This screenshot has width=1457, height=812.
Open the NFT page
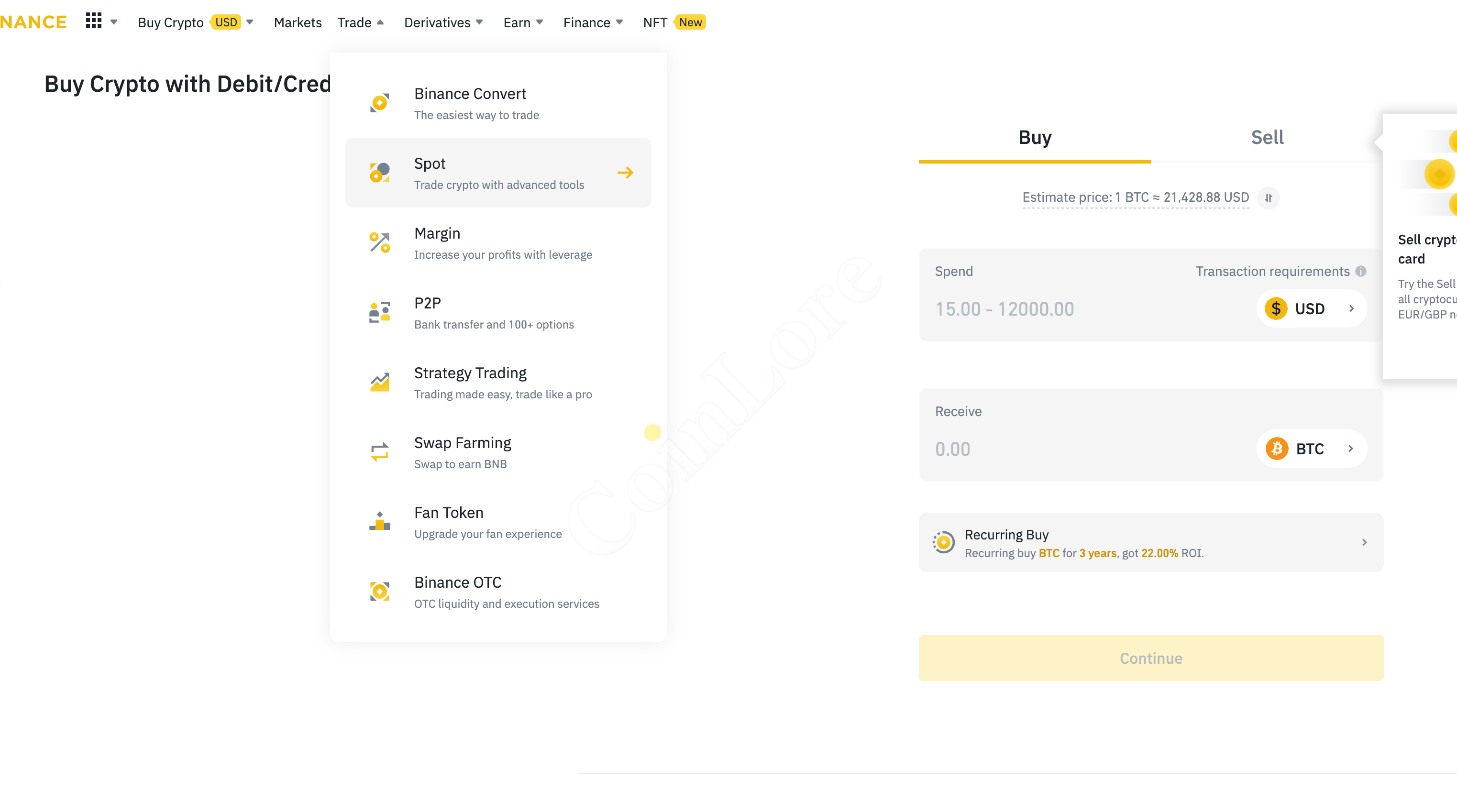click(x=655, y=22)
